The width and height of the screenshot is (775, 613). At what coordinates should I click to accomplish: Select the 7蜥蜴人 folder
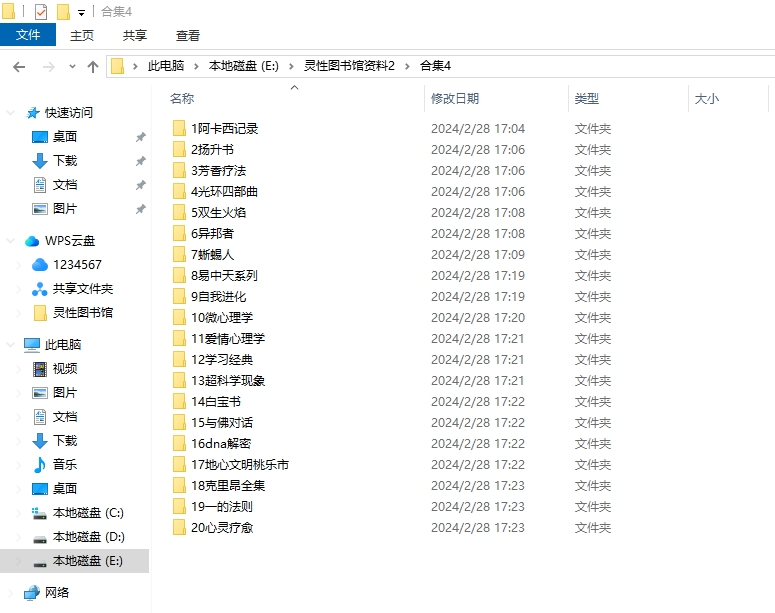[212, 255]
